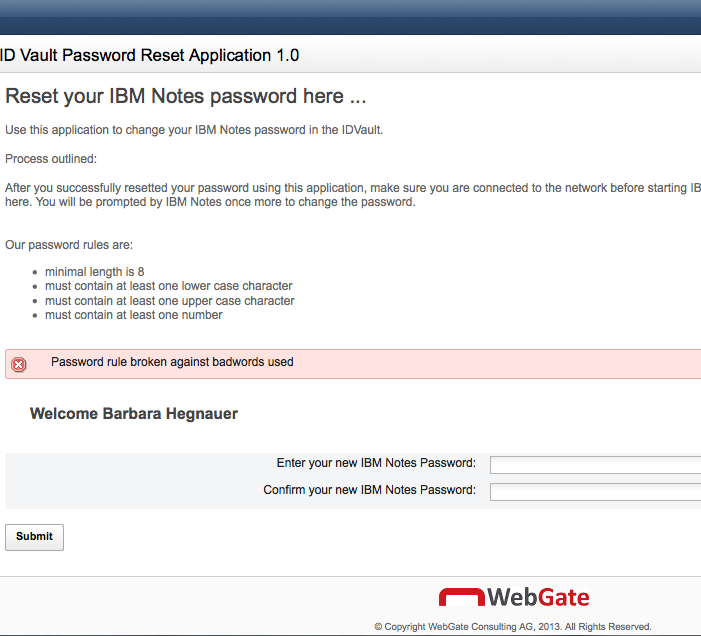Click the 'at least one upper case character' rule
Image resolution: width=701 pixels, height=636 pixels.
coord(169,301)
